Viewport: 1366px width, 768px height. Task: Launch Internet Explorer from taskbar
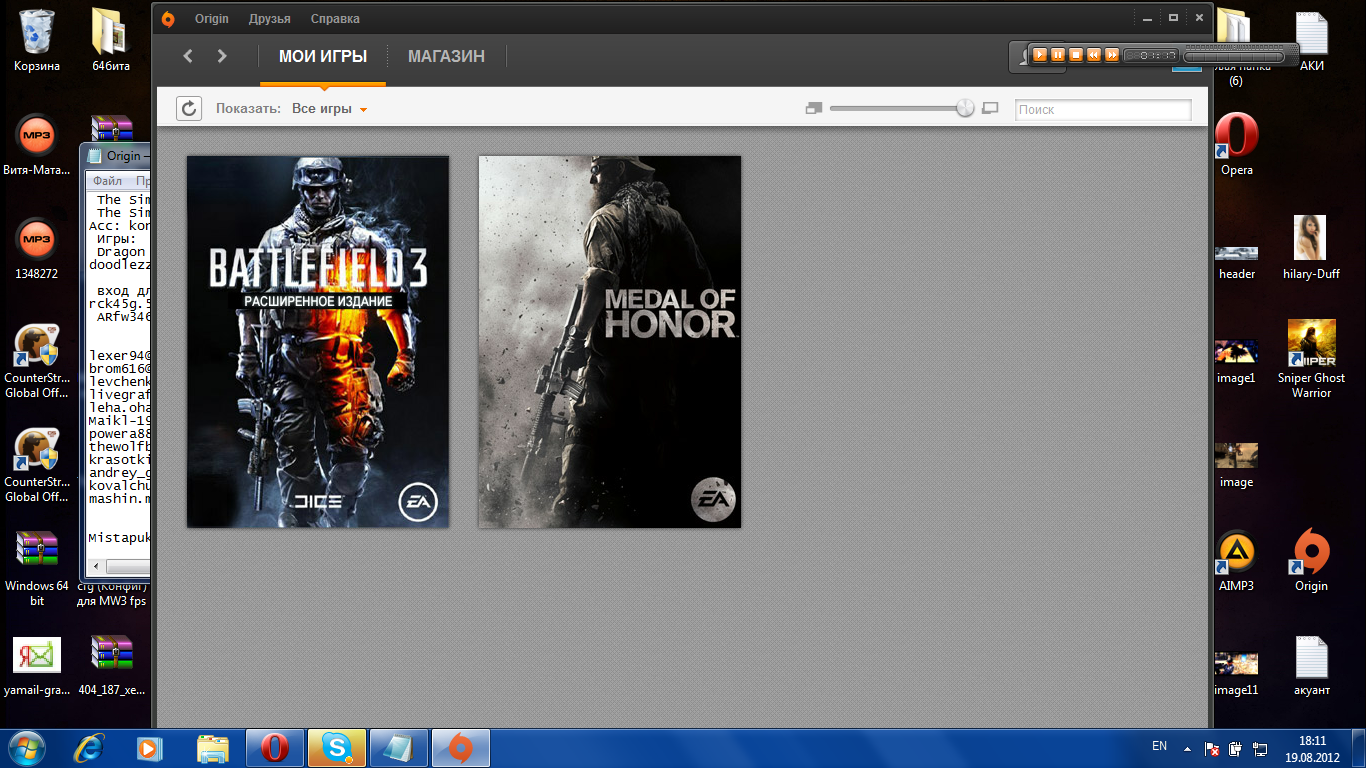[89, 747]
